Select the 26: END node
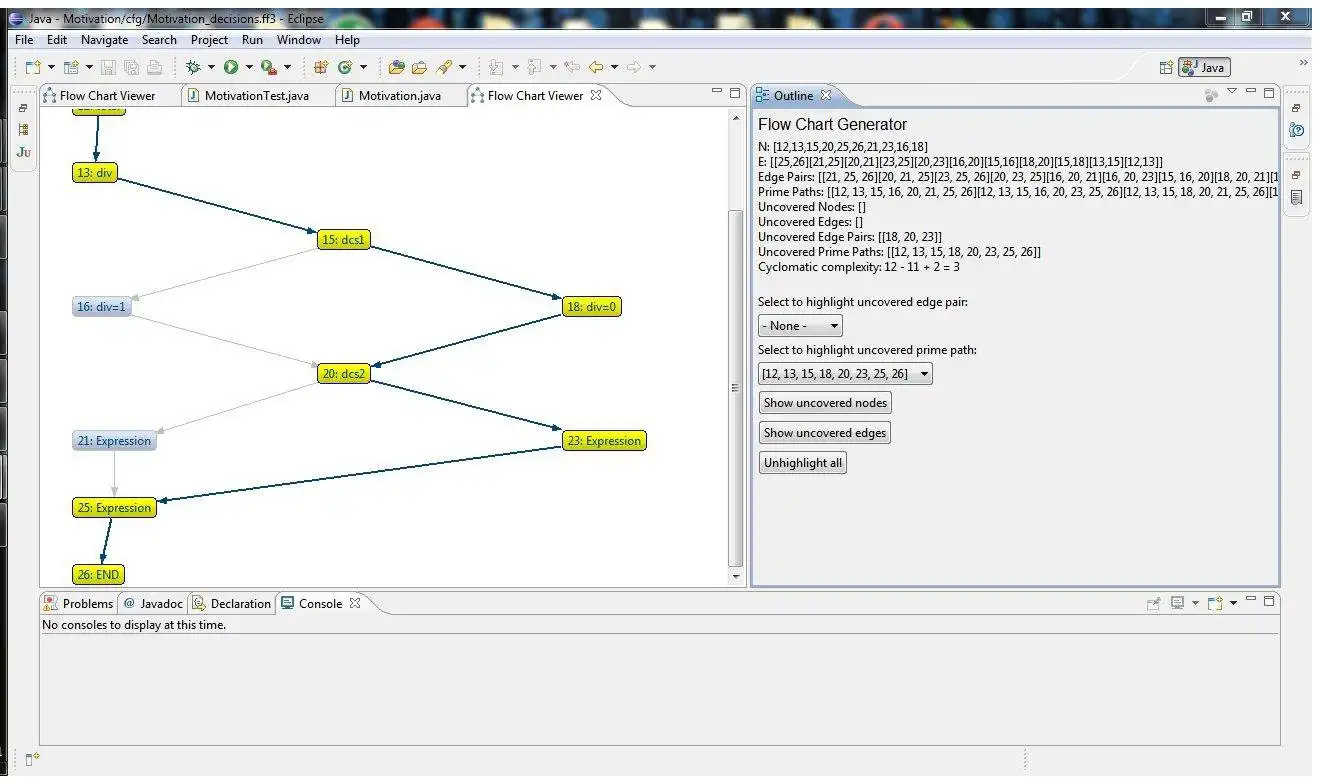 point(99,575)
